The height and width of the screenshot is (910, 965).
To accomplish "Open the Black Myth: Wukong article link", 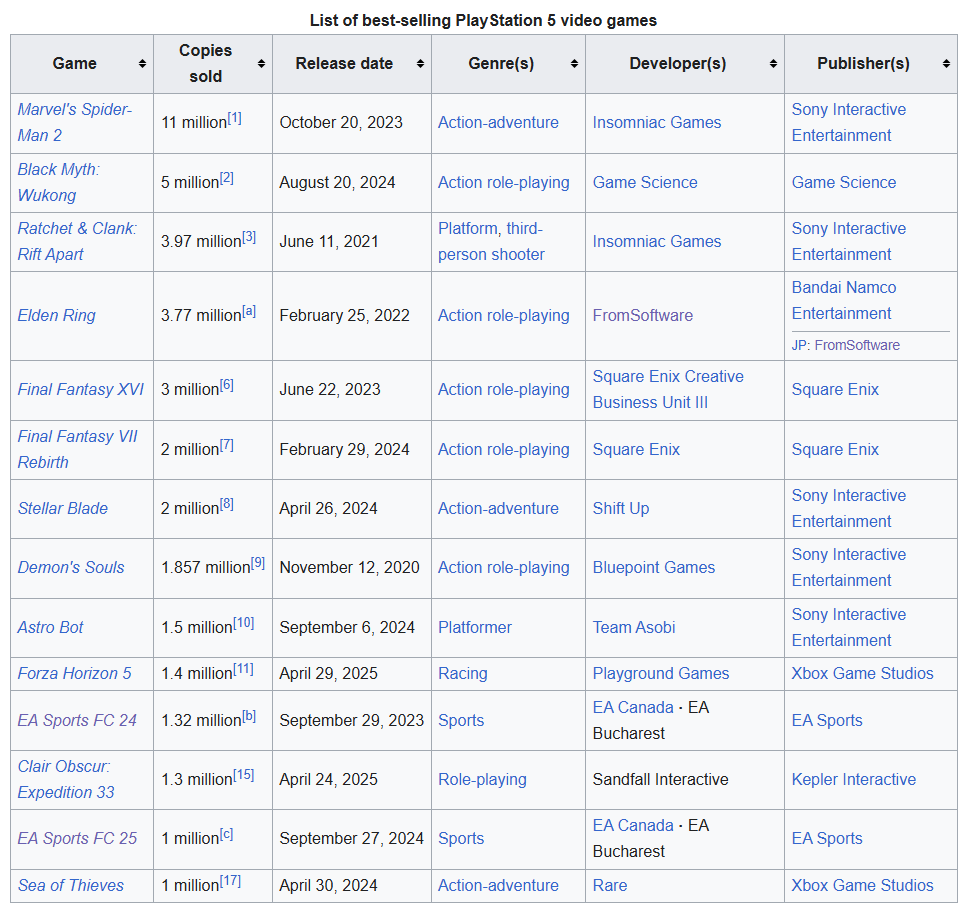I will (x=58, y=182).
